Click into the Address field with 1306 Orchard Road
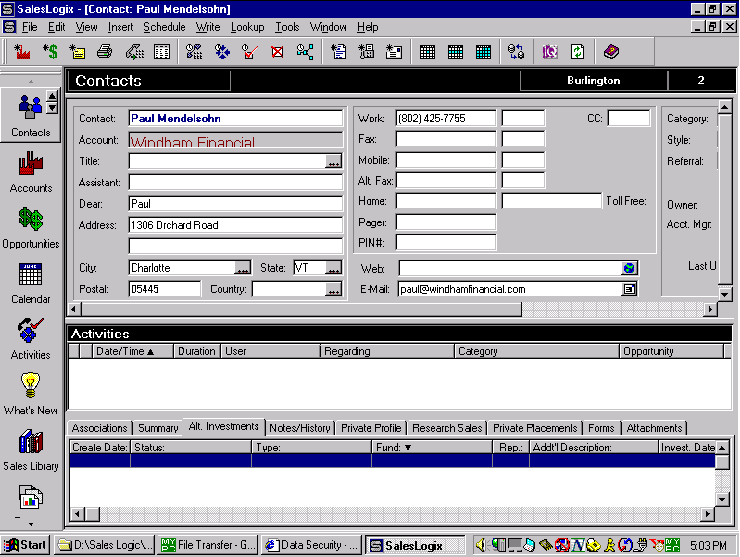 click(x=235, y=225)
